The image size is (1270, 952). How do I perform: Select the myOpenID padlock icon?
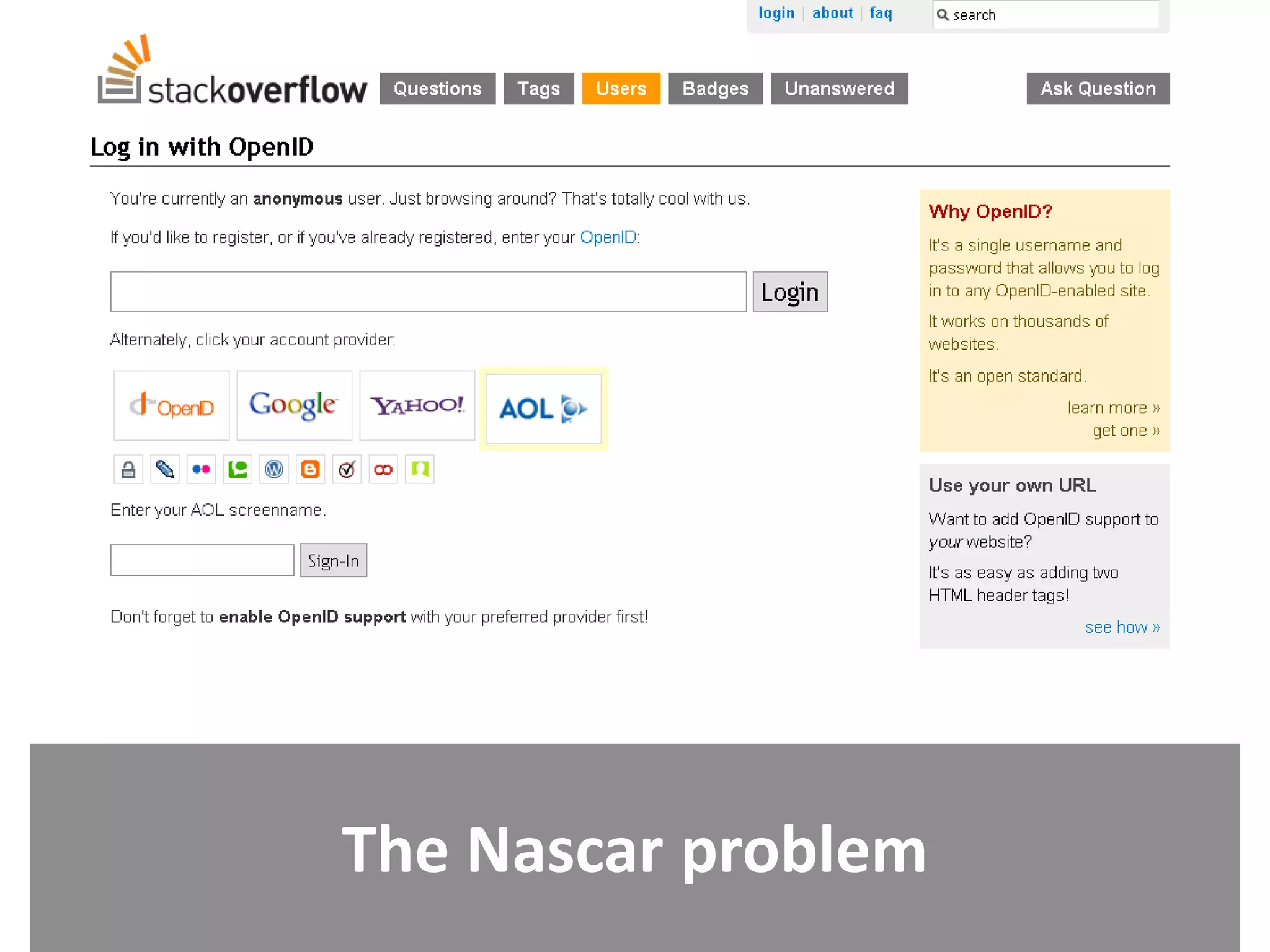(x=128, y=469)
